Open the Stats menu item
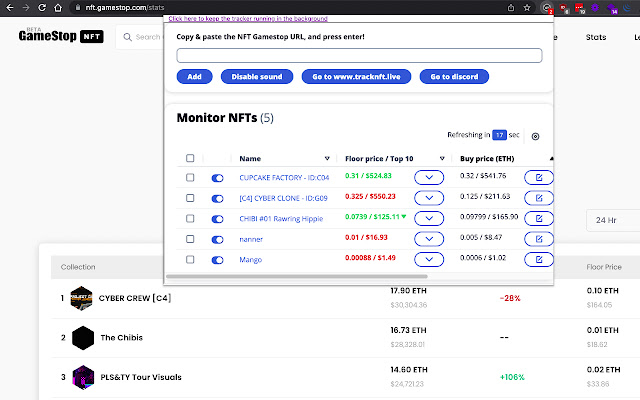This screenshot has width=640, height=400. [x=596, y=38]
